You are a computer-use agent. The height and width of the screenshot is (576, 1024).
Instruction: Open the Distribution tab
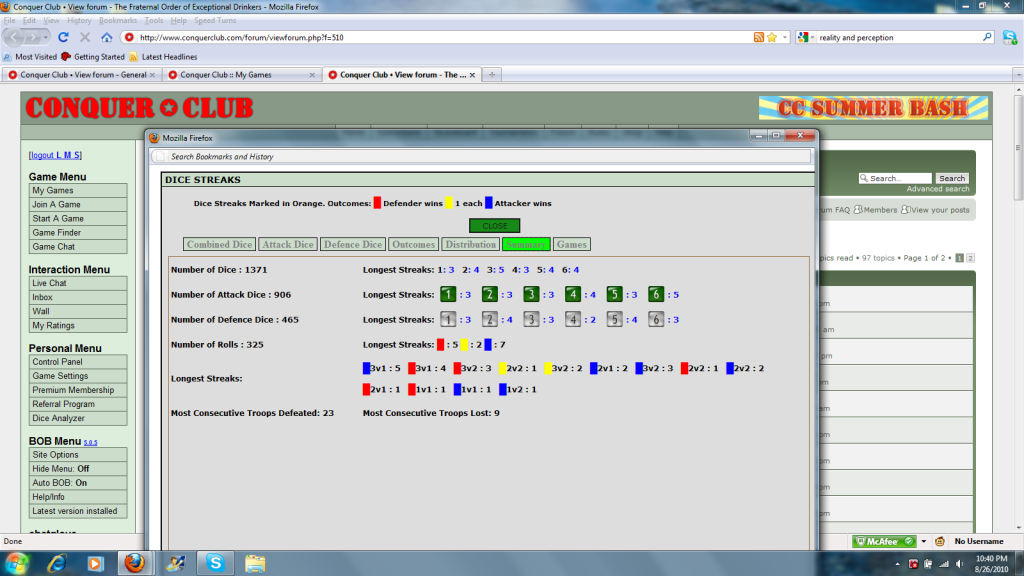[470, 244]
